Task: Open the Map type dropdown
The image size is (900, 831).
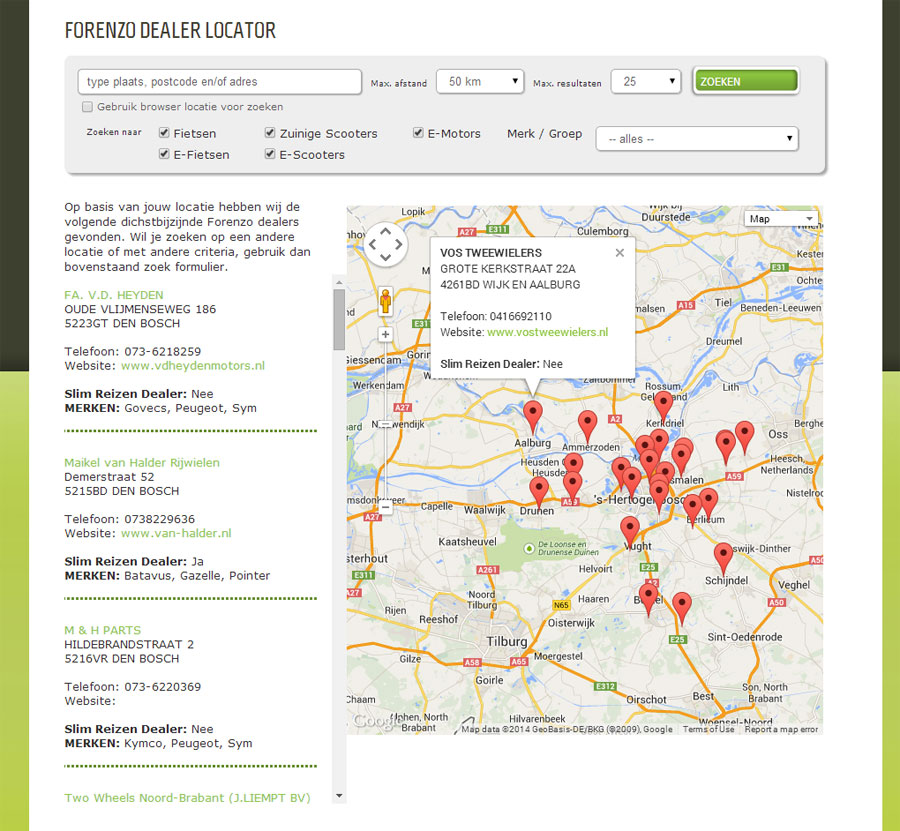Action: click(782, 219)
